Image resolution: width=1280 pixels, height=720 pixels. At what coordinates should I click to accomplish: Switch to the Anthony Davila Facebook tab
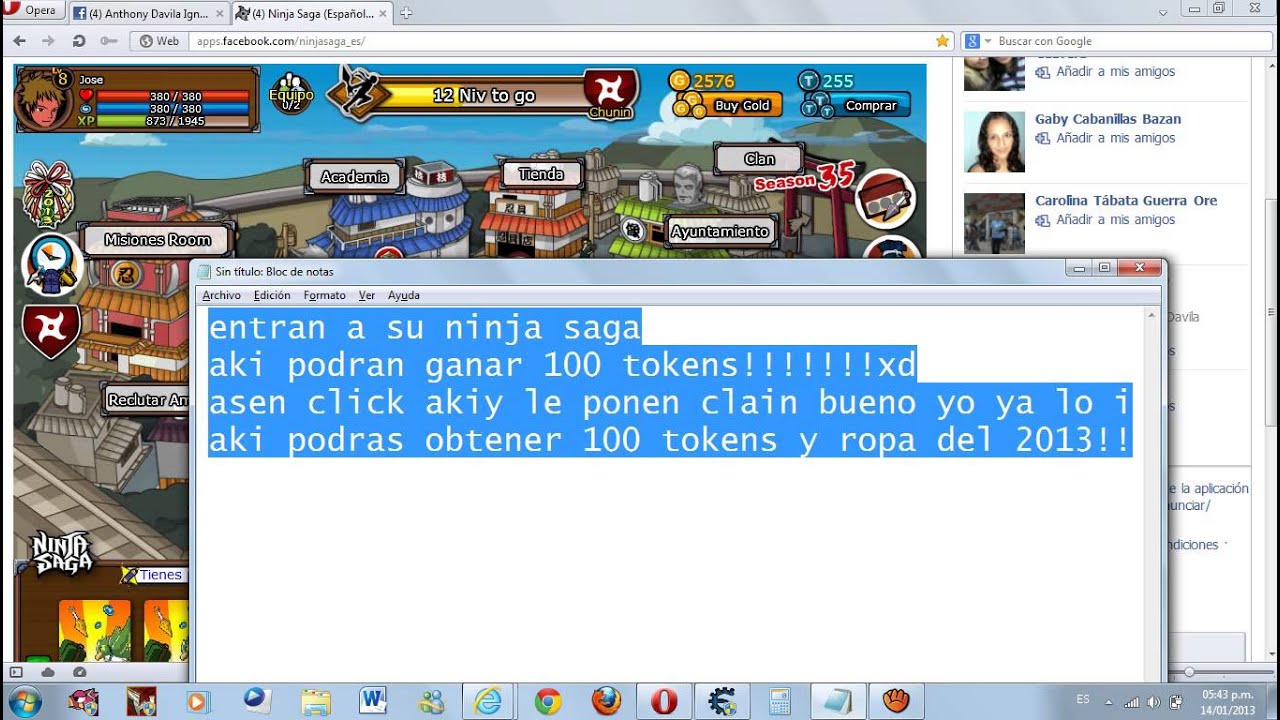click(148, 13)
